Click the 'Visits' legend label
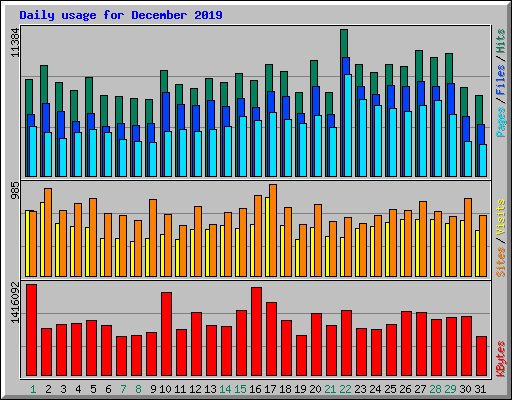 [501, 217]
